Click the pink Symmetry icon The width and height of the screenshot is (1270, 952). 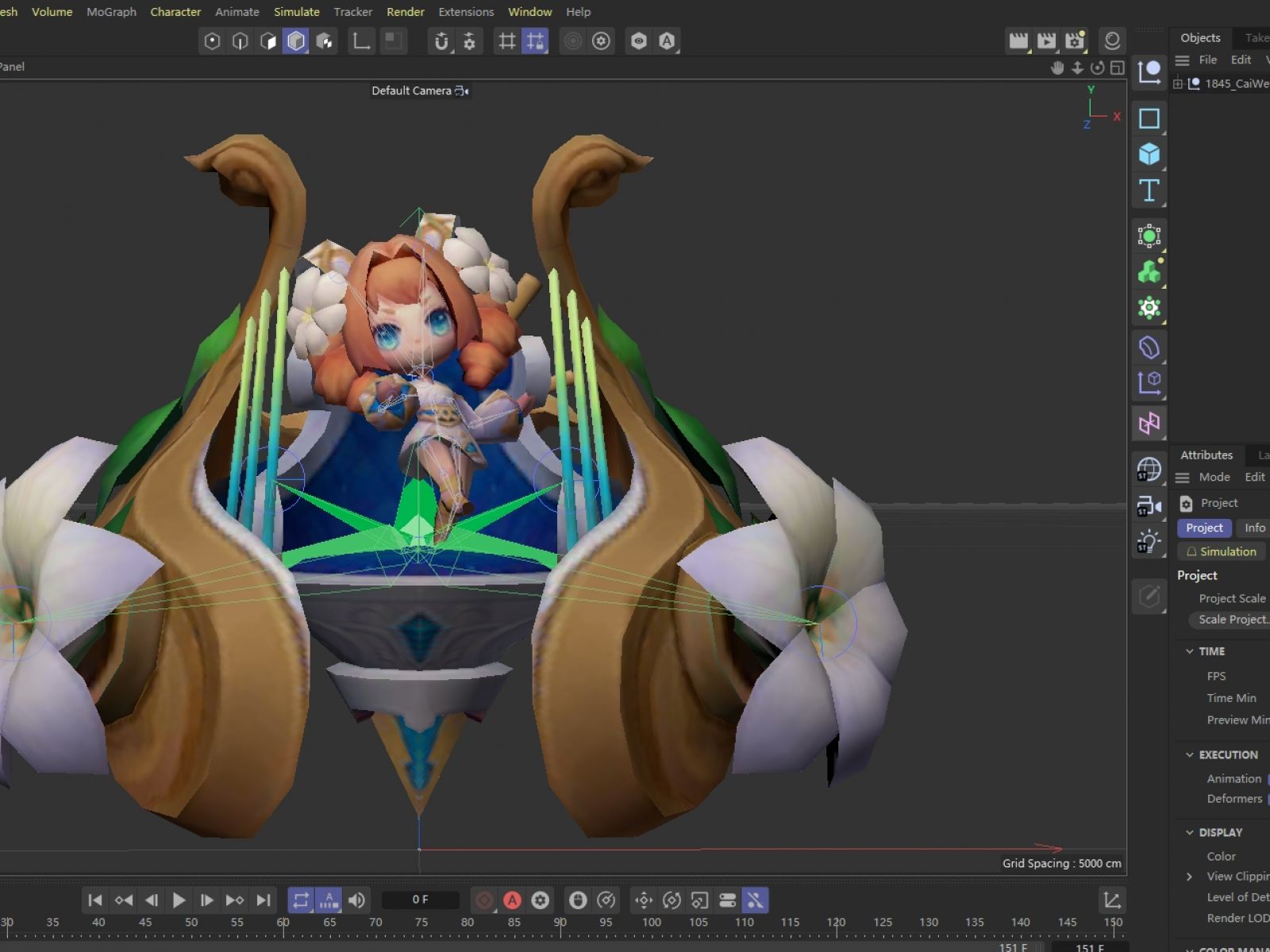pos(1149,423)
